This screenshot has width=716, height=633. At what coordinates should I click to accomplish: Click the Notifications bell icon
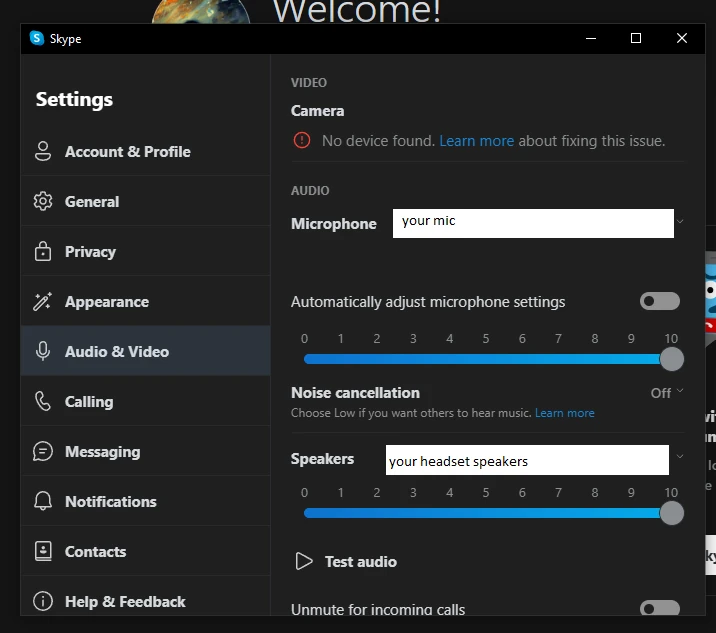pyautogui.click(x=43, y=501)
